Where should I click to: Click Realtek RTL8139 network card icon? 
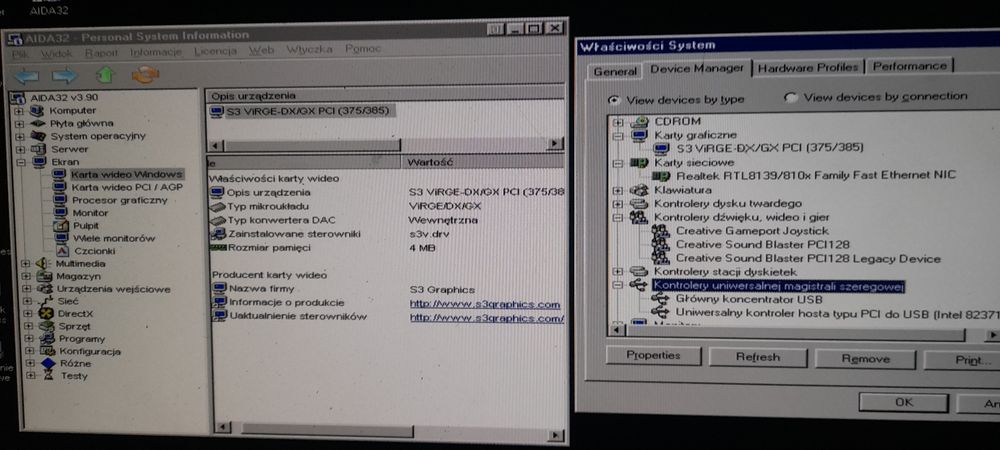point(662,175)
